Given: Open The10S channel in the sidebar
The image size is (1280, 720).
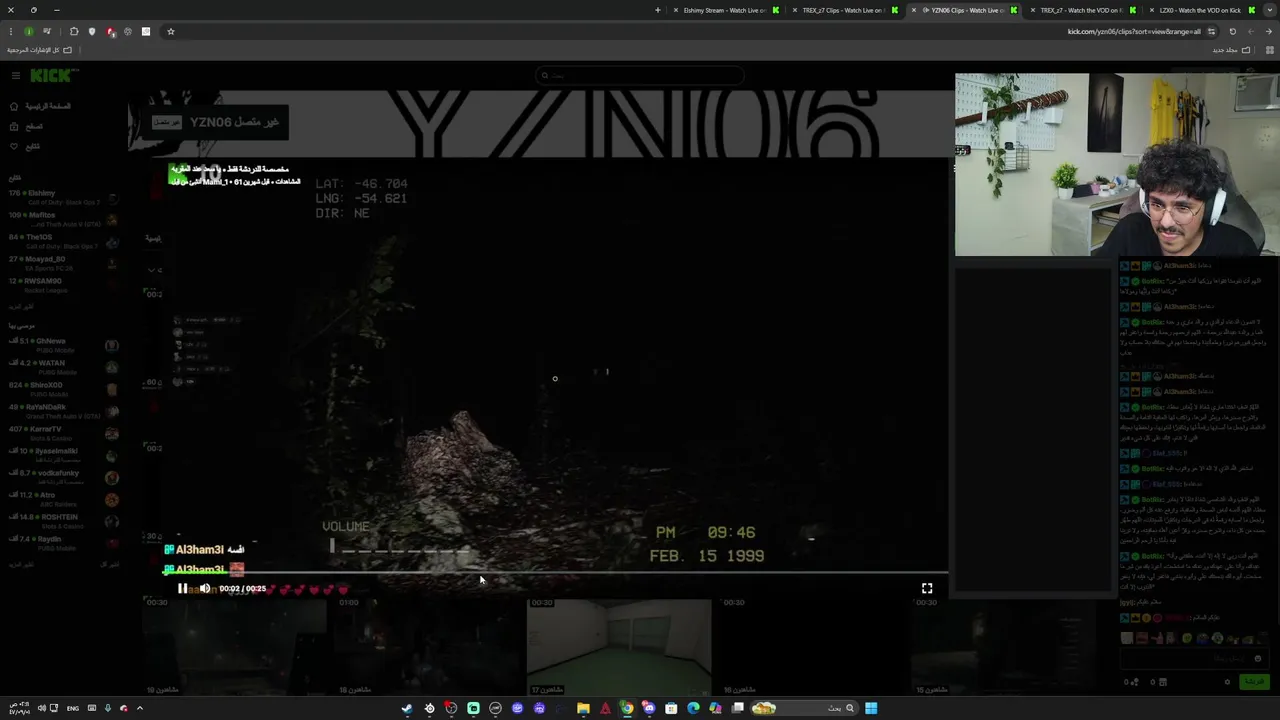Looking at the screenshot, I should point(62,241).
